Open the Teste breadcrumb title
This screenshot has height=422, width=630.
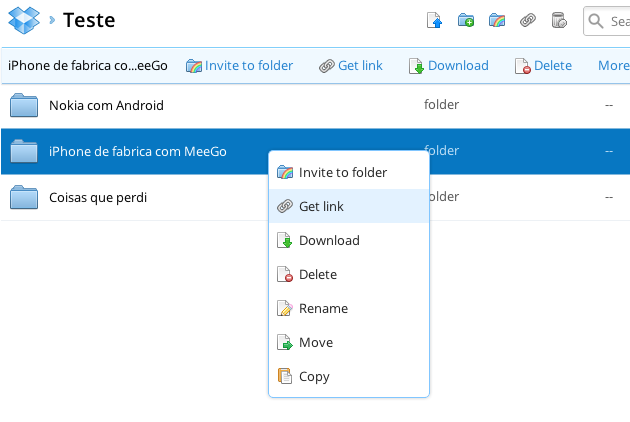(89, 20)
